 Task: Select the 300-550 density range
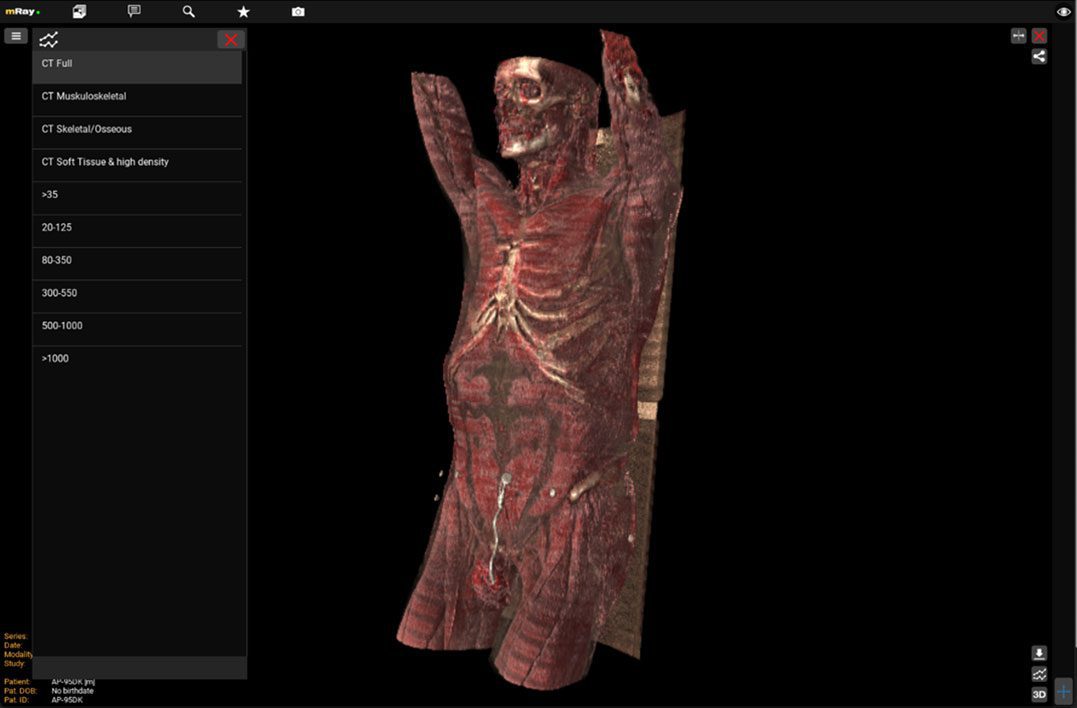tap(137, 294)
